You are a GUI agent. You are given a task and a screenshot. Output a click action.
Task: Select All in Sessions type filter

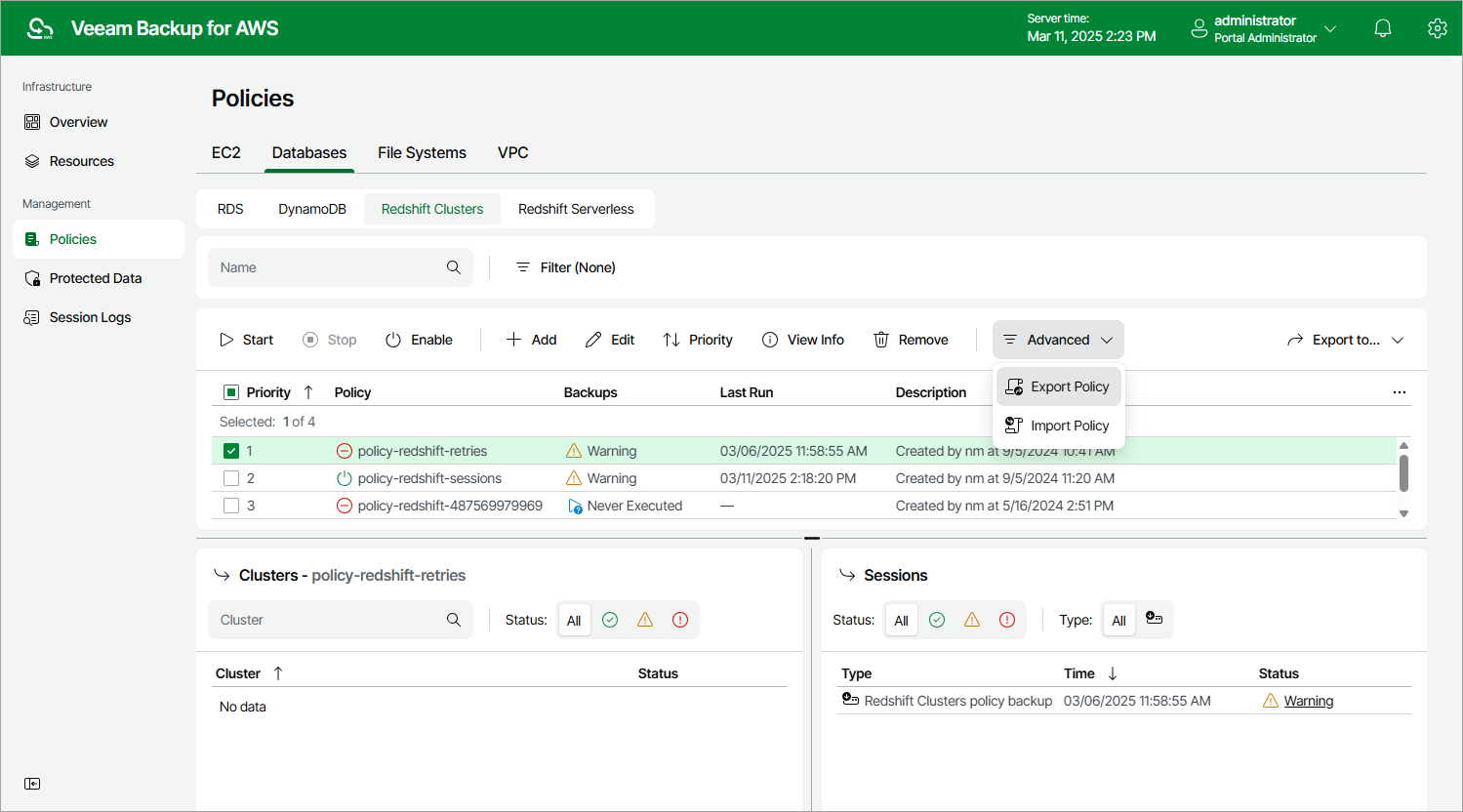click(x=1118, y=620)
